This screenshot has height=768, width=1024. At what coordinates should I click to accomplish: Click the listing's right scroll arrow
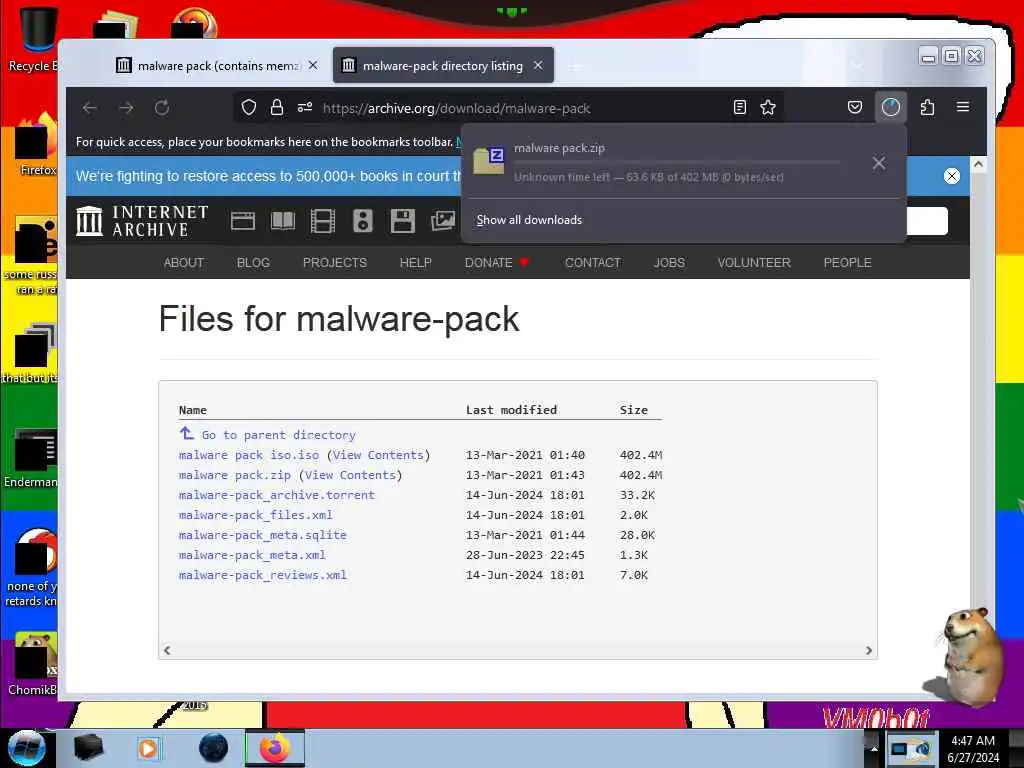(x=869, y=650)
